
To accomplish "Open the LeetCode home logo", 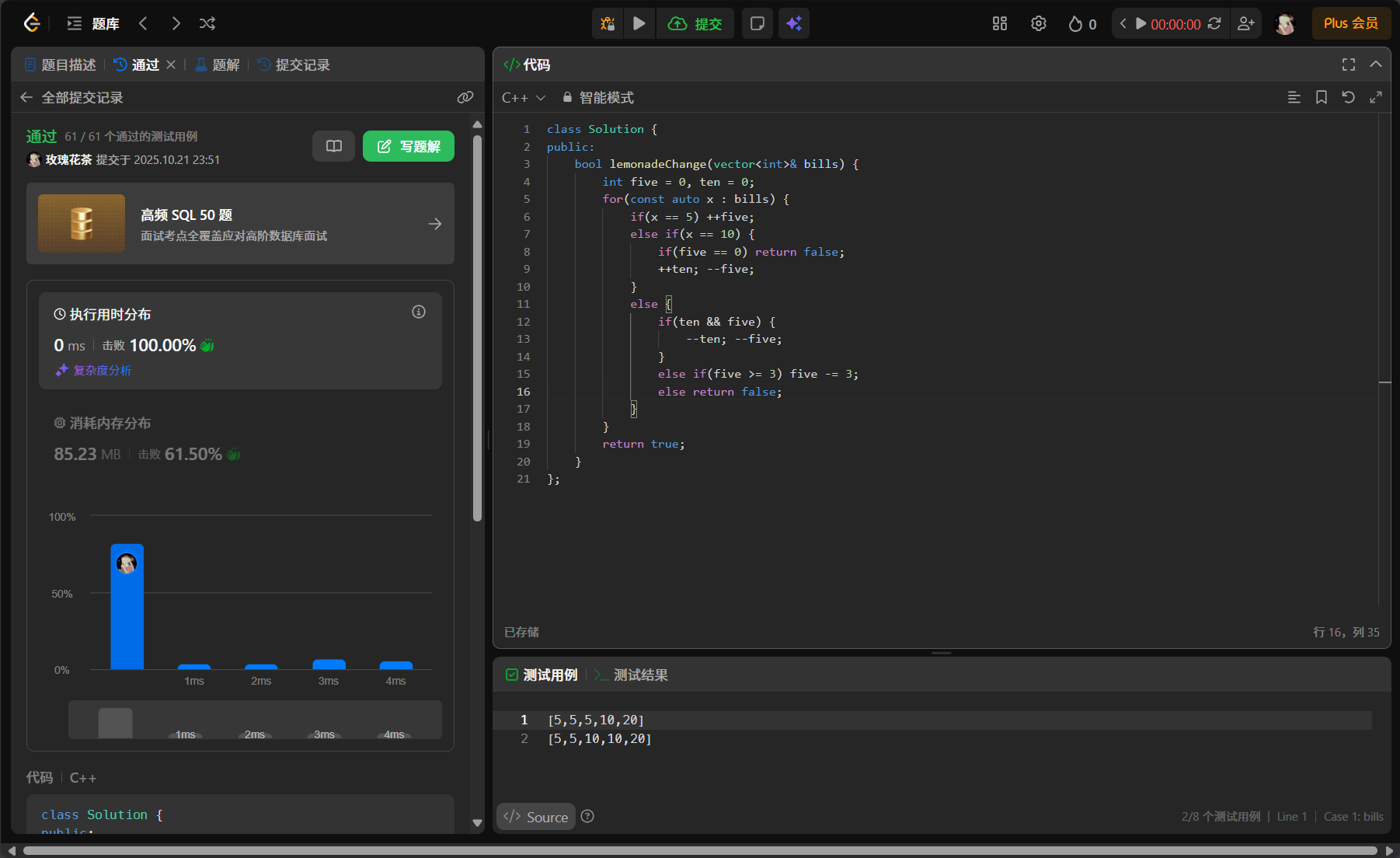I will tap(31, 23).
